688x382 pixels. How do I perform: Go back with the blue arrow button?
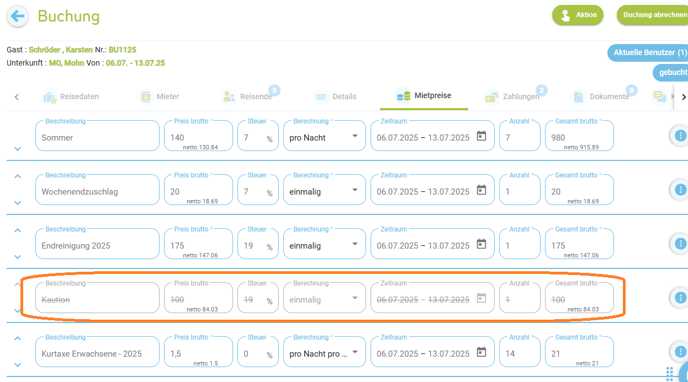click(x=18, y=16)
